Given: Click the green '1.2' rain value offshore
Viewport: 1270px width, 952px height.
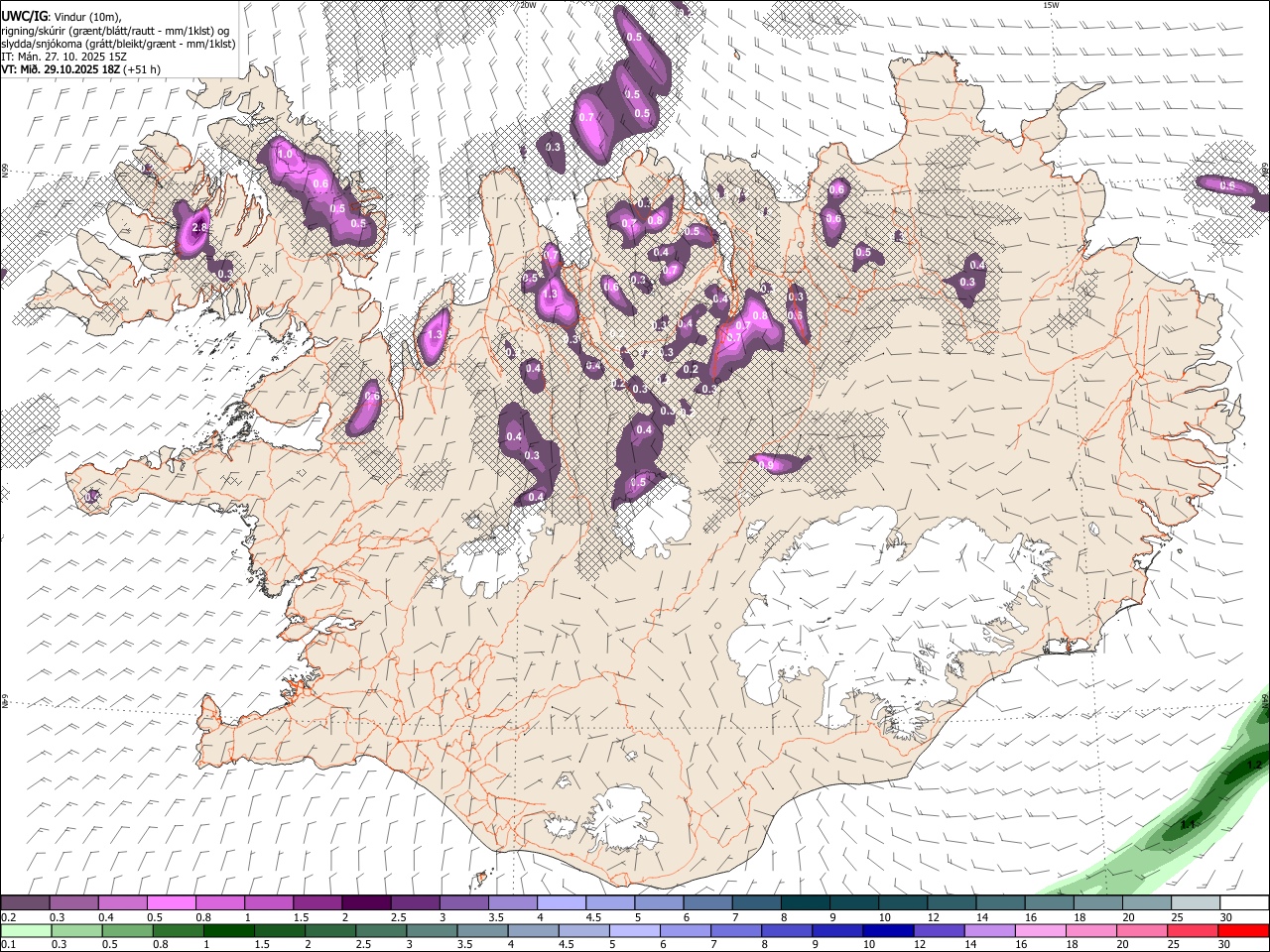Looking at the screenshot, I should point(1253,765).
